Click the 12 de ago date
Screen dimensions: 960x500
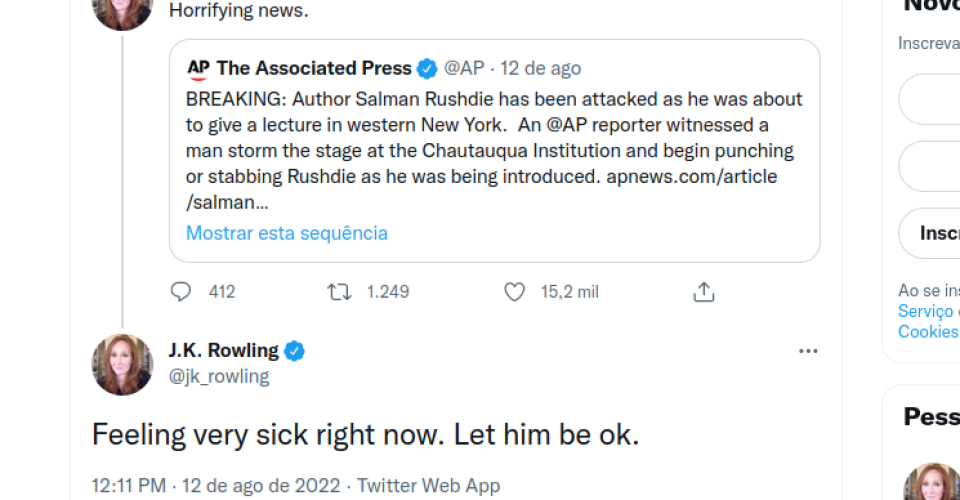pyautogui.click(x=540, y=69)
